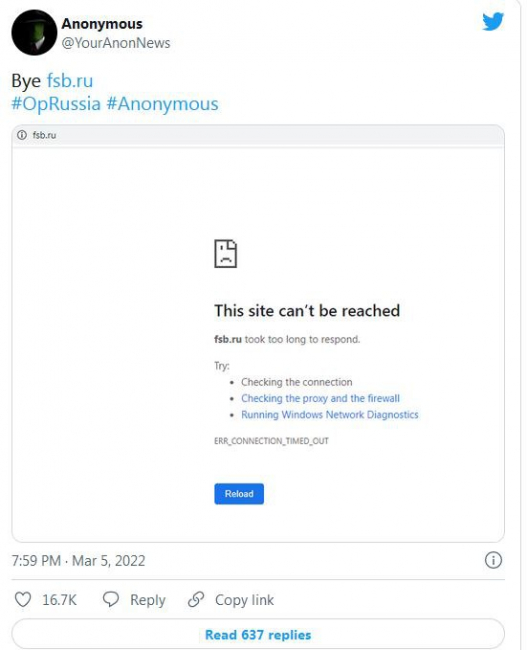Click the Twitter bird logo
Image resolution: width=527 pixels, height=650 pixels.
pos(493,21)
